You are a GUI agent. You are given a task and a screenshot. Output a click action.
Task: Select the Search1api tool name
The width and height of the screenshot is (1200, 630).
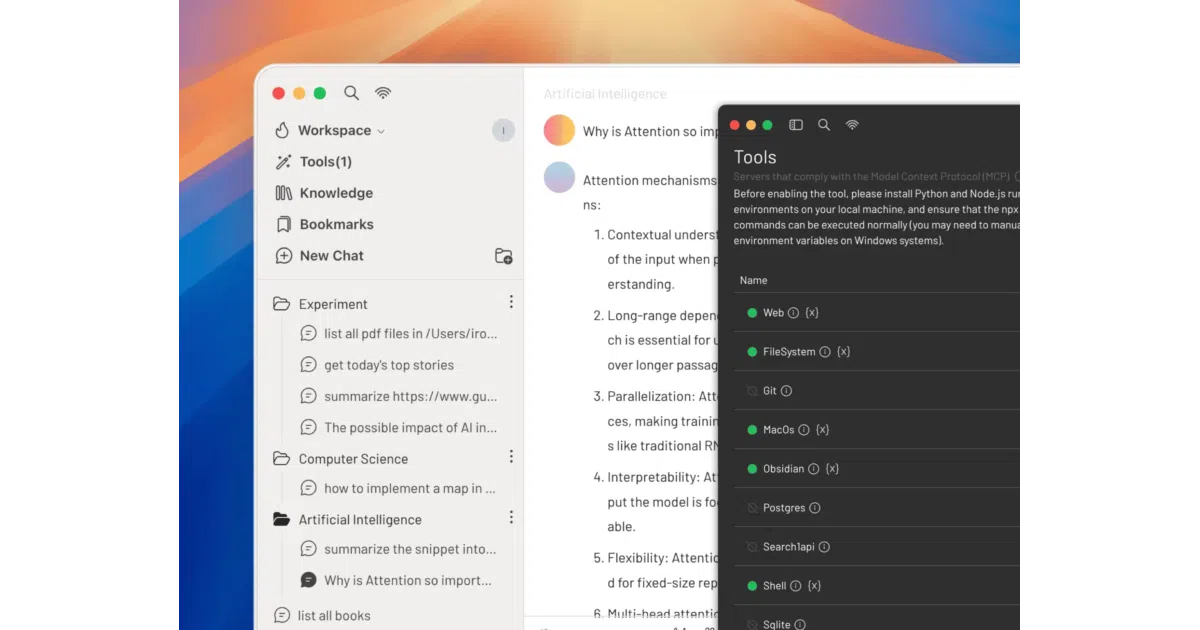coord(789,547)
